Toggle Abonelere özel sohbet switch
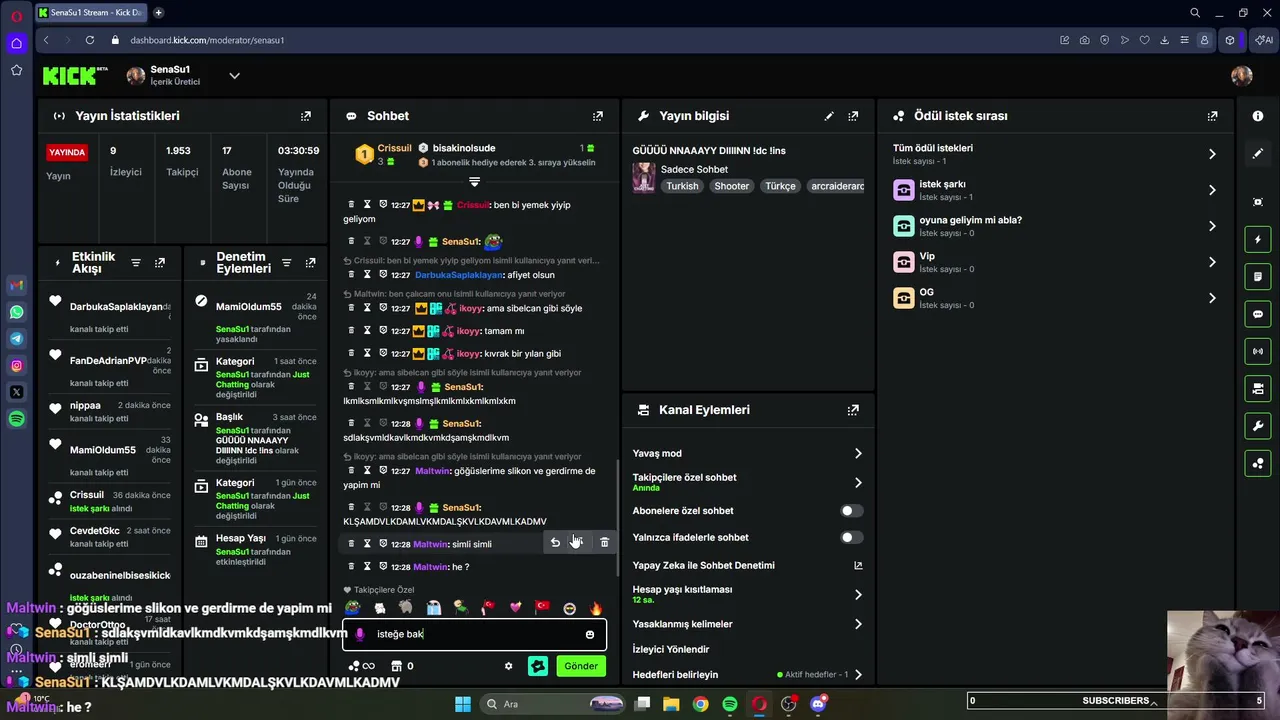 (852, 511)
